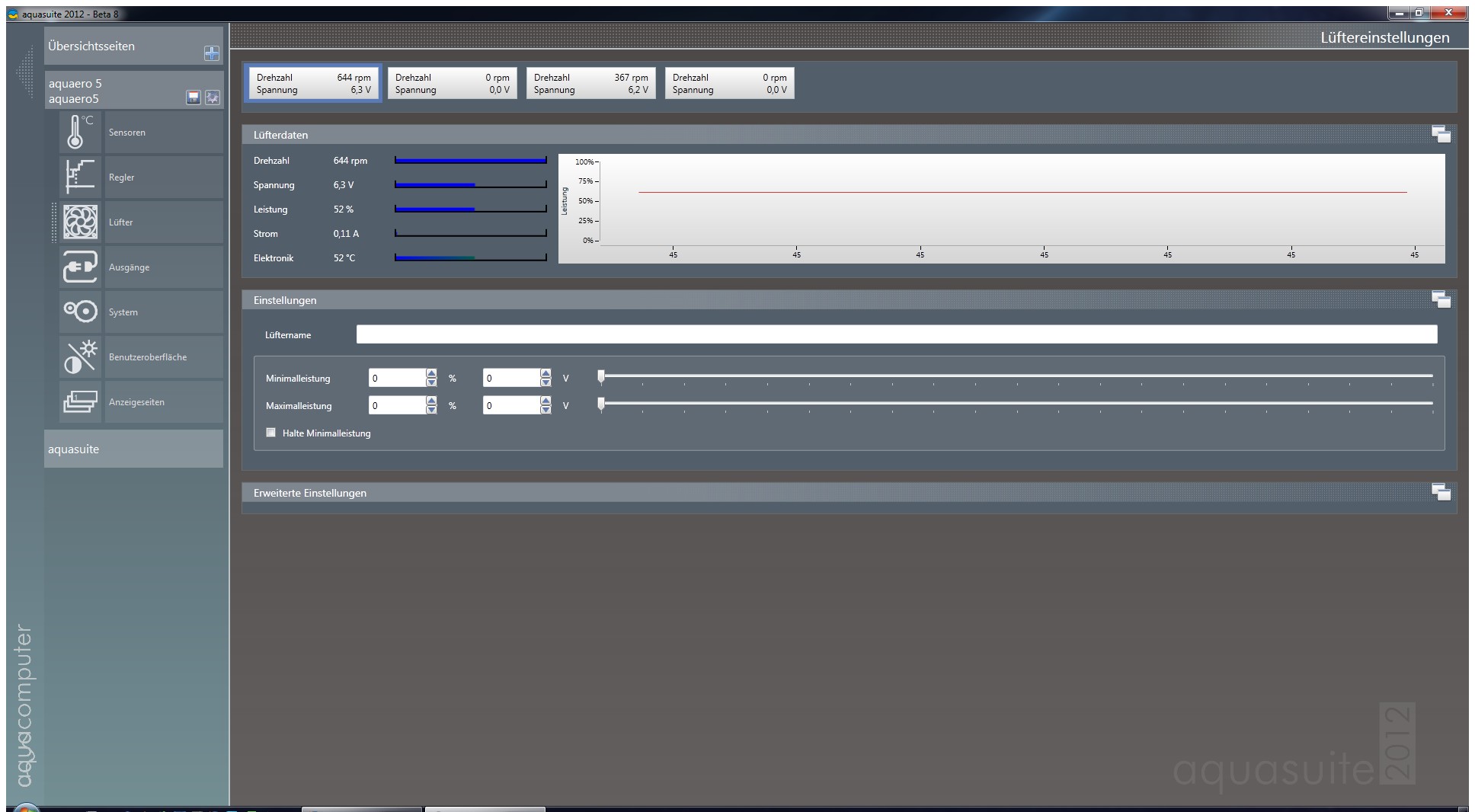
Task: Open the Übersichtsseiten section header
Action: coord(133,46)
